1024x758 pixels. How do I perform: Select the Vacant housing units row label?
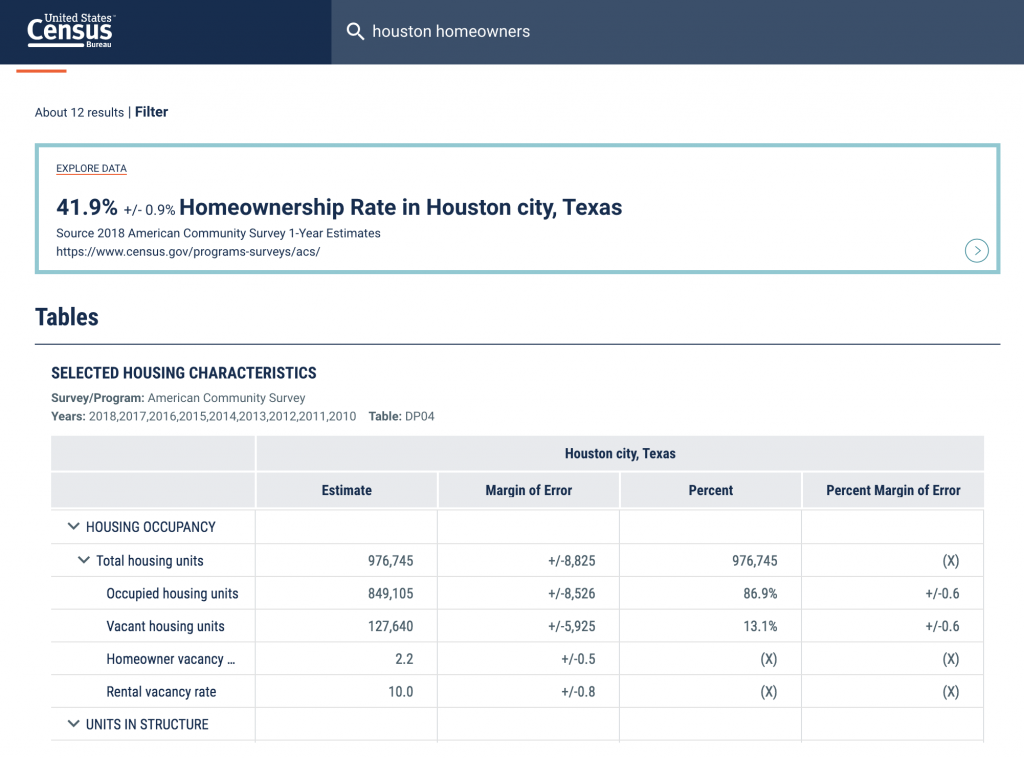pos(165,626)
